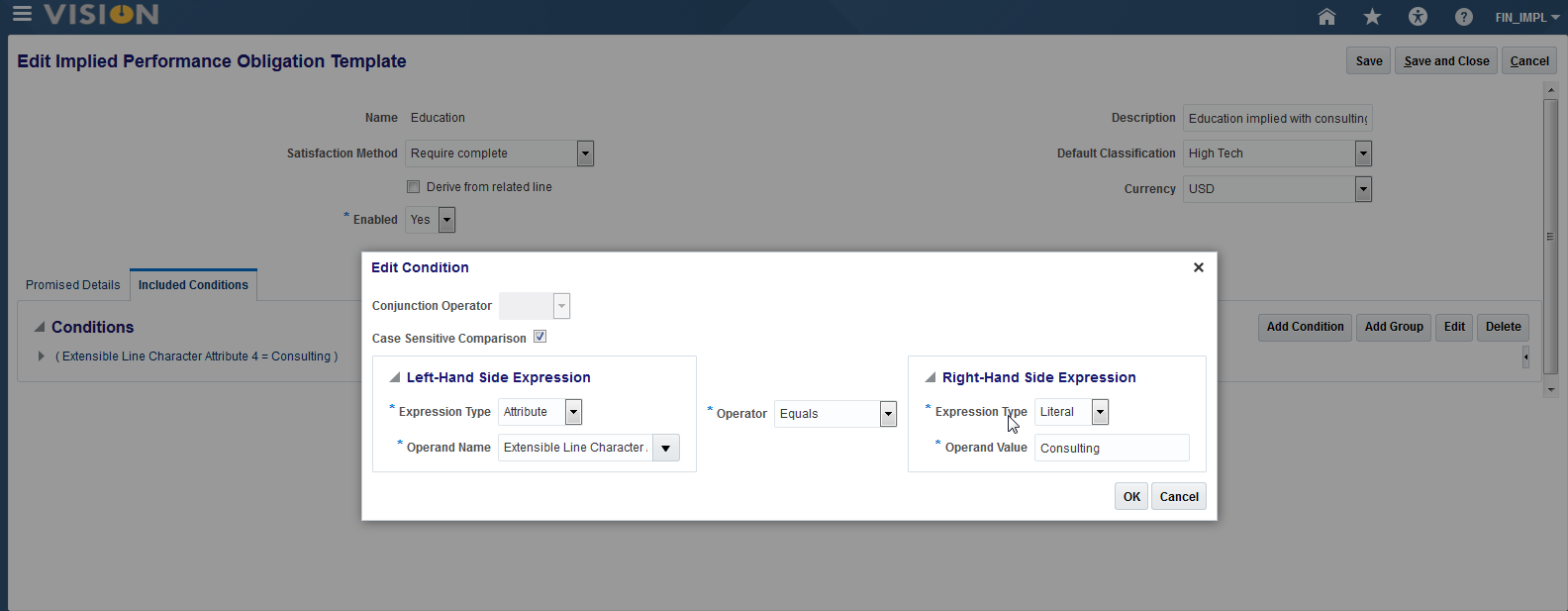This screenshot has height=611, width=1568.
Task: Open Accessibility settings icon
Action: pyautogui.click(x=1418, y=17)
